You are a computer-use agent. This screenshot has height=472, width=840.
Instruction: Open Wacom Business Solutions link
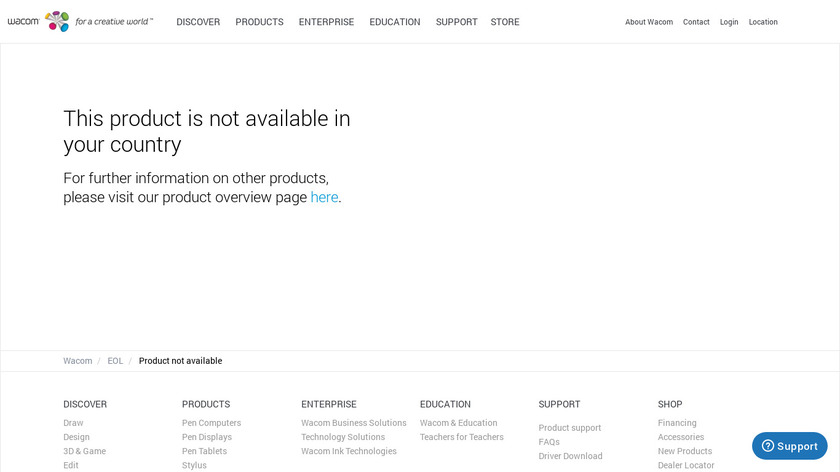point(354,423)
